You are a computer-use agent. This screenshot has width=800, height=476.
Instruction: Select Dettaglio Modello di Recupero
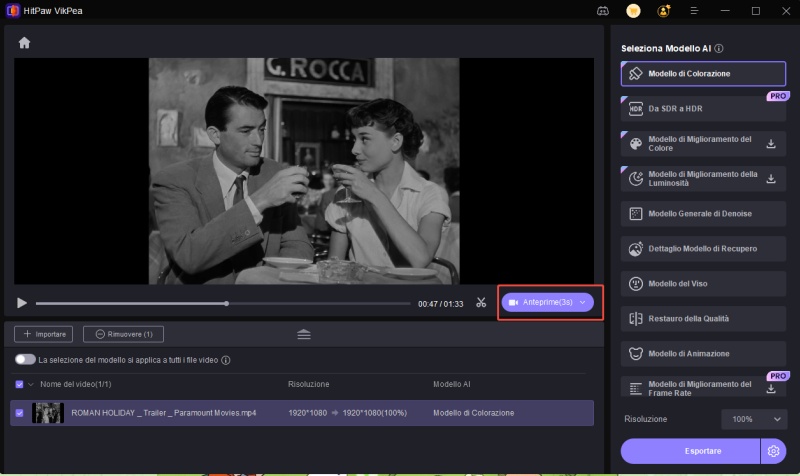(703, 248)
